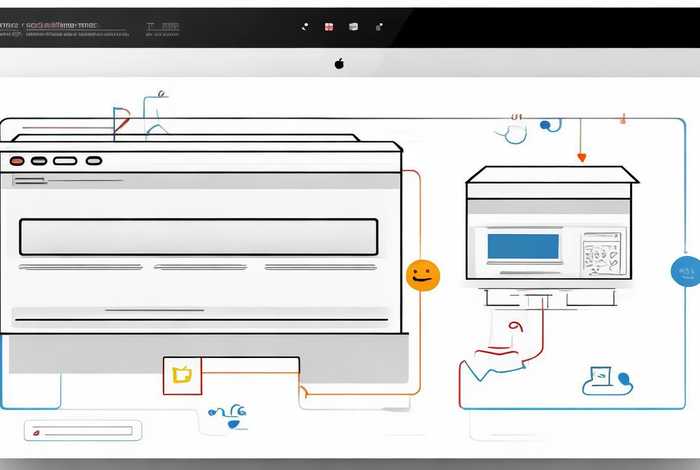
Task: Toggle the white outlined pill in titlebar
Action: [65, 160]
